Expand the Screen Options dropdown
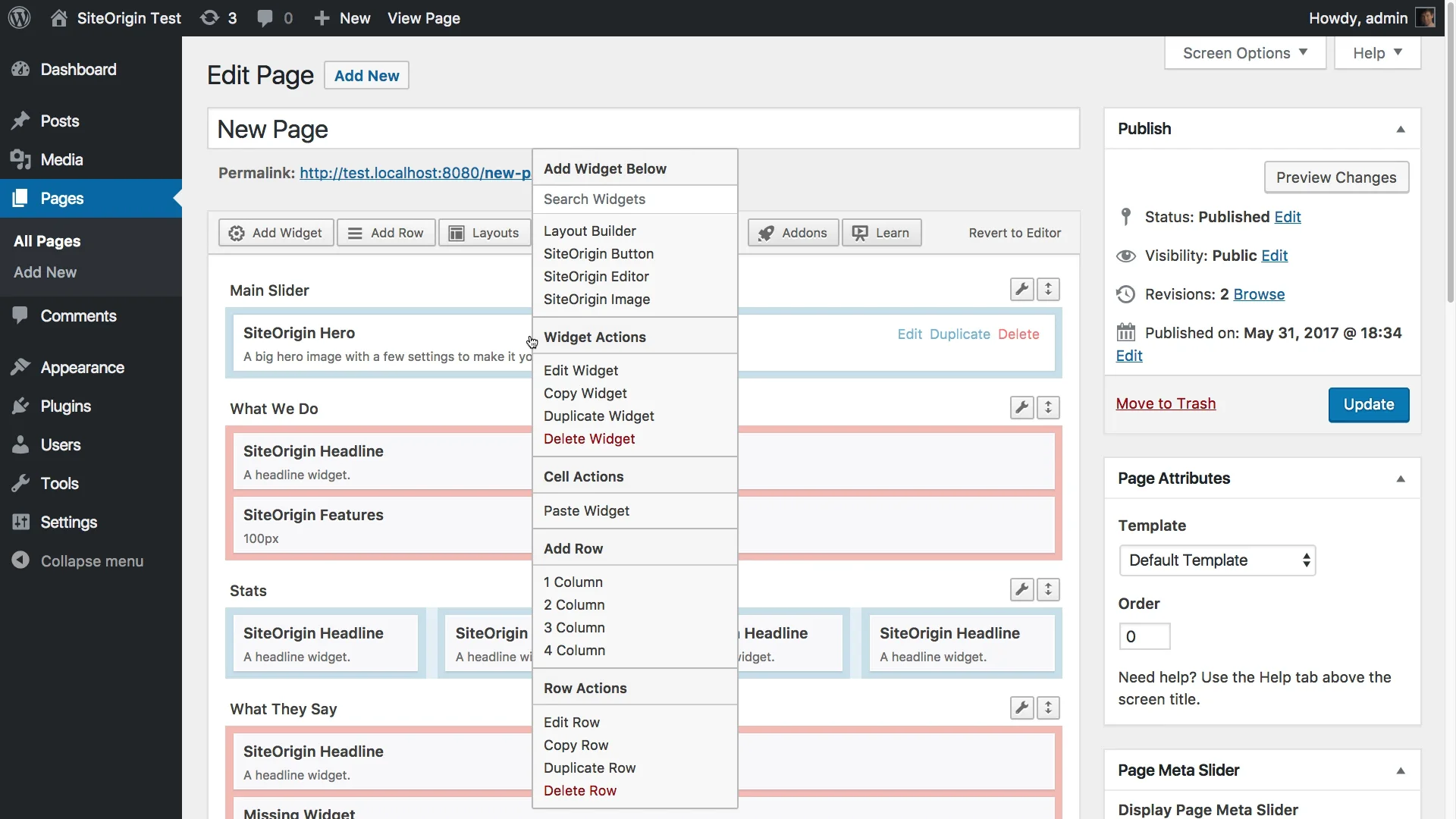 click(x=1245, y=53)
